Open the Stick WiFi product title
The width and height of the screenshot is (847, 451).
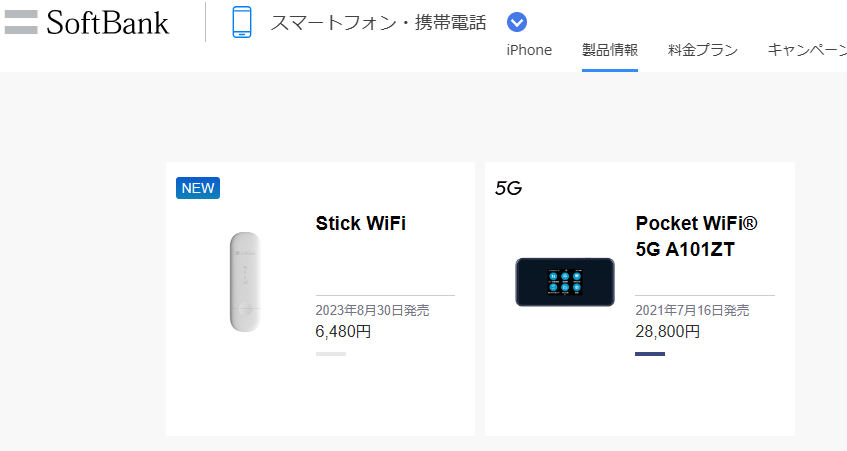360,223
